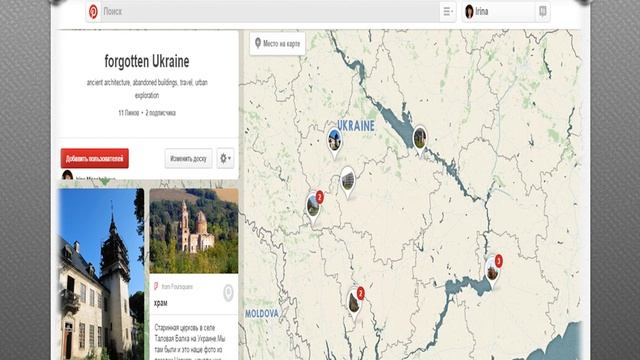640x360 pixels.
Task: Click the UKRAINE map label
Action: click(356, 126)
